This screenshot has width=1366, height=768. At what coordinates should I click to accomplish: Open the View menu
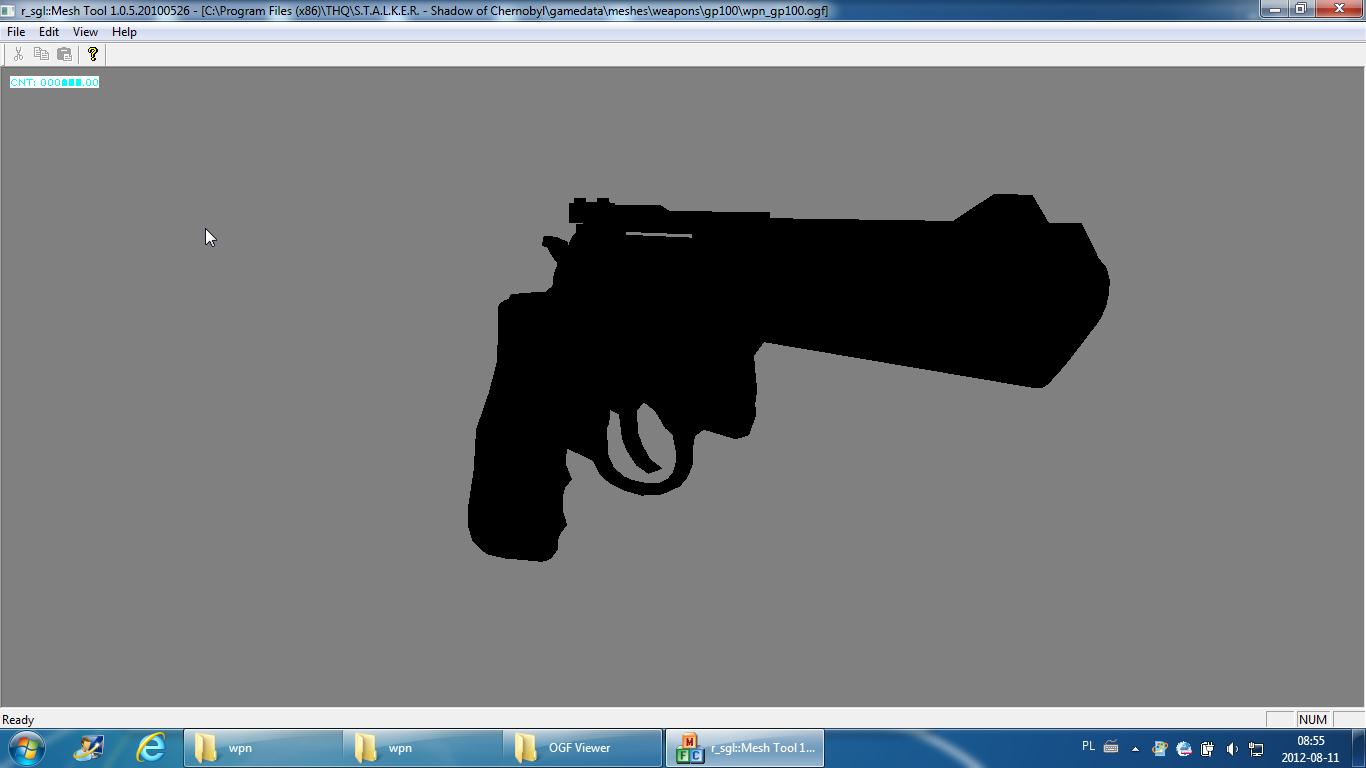click(x=85, y=32)
